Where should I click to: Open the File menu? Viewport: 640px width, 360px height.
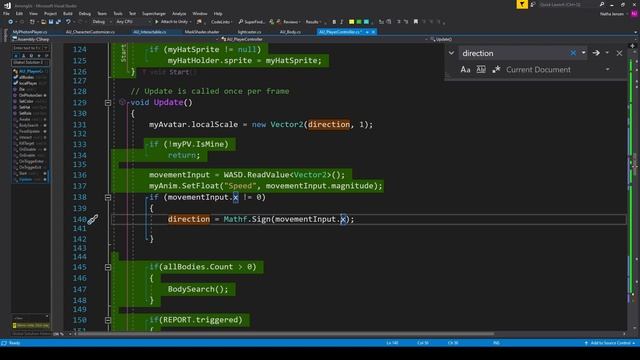[6, 13]
